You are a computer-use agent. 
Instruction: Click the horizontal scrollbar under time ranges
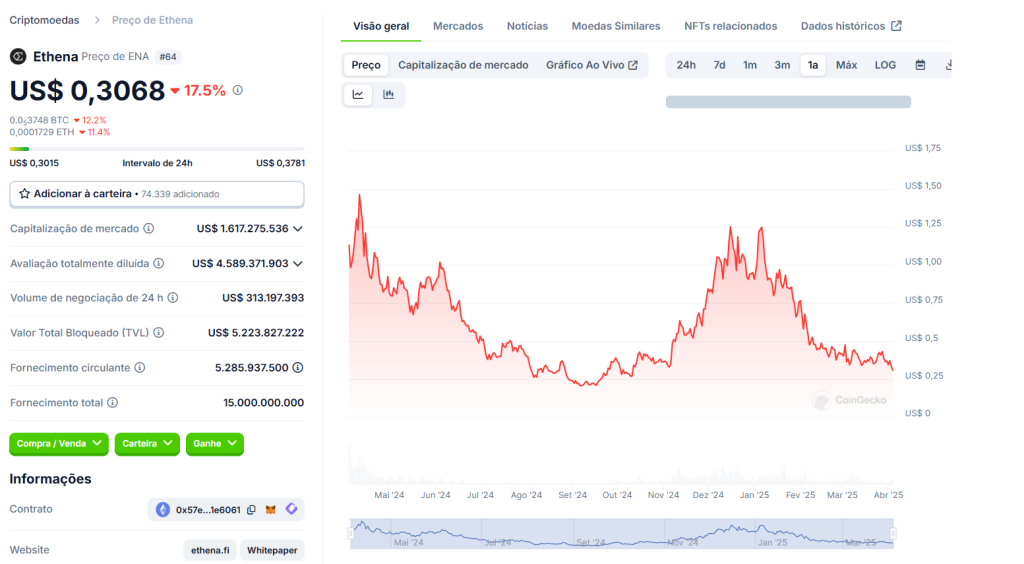(788, 102)
